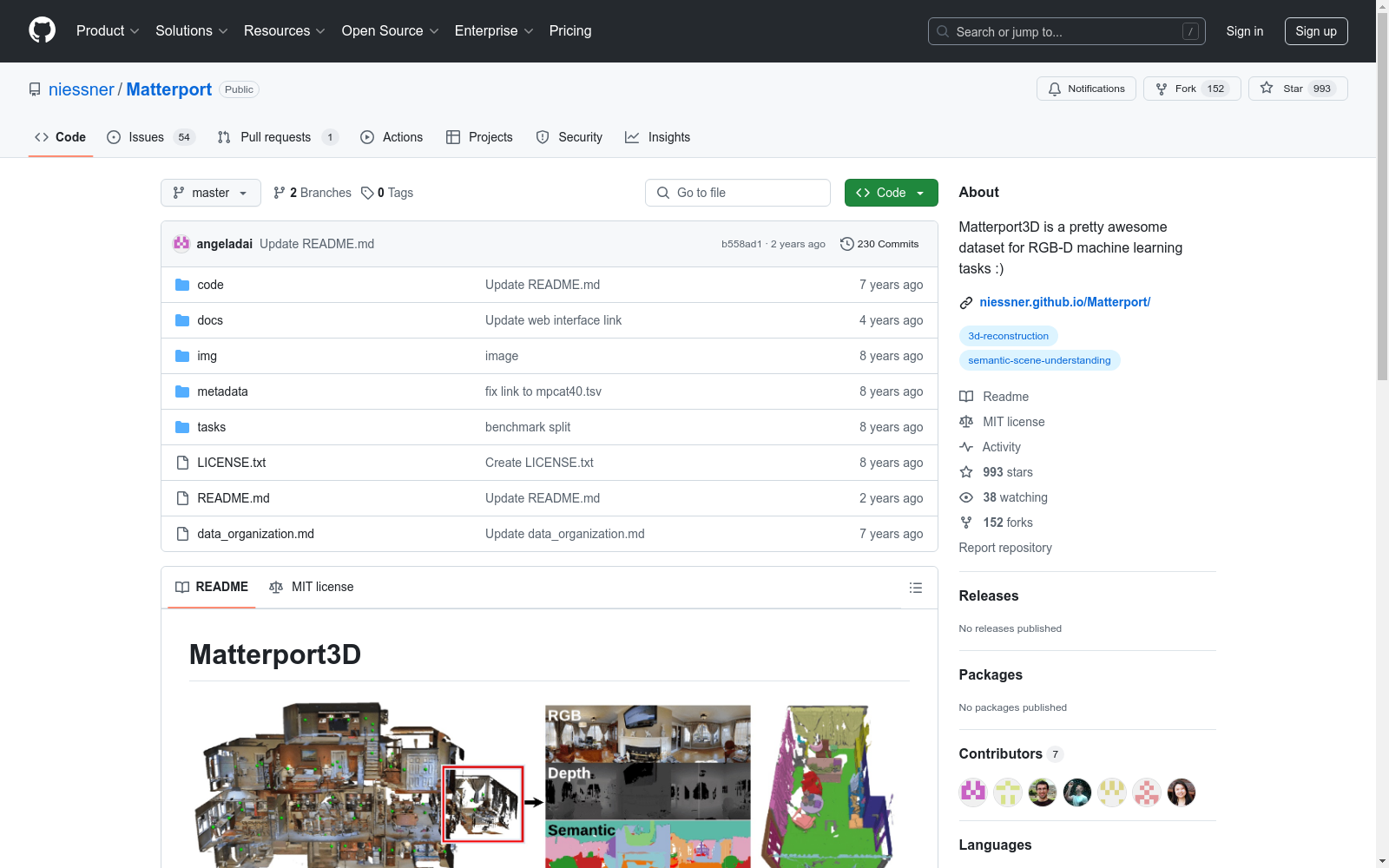The width and height of the screenshot is (1389, 868).
Task: Click the Sign up button
Action: click(x=1316, y=31)
